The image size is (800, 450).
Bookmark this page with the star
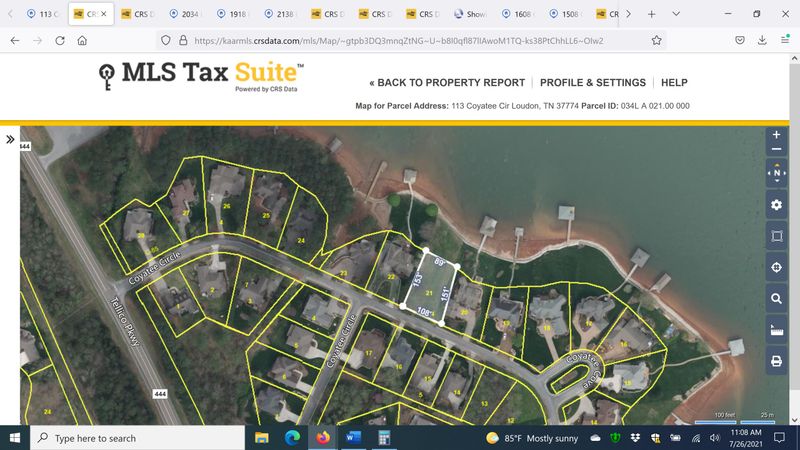click(657, 40)
